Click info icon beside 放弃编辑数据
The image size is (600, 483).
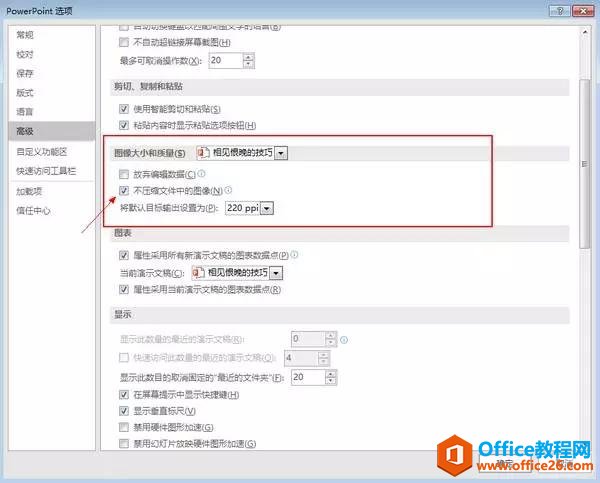click(x=201, y=174)
